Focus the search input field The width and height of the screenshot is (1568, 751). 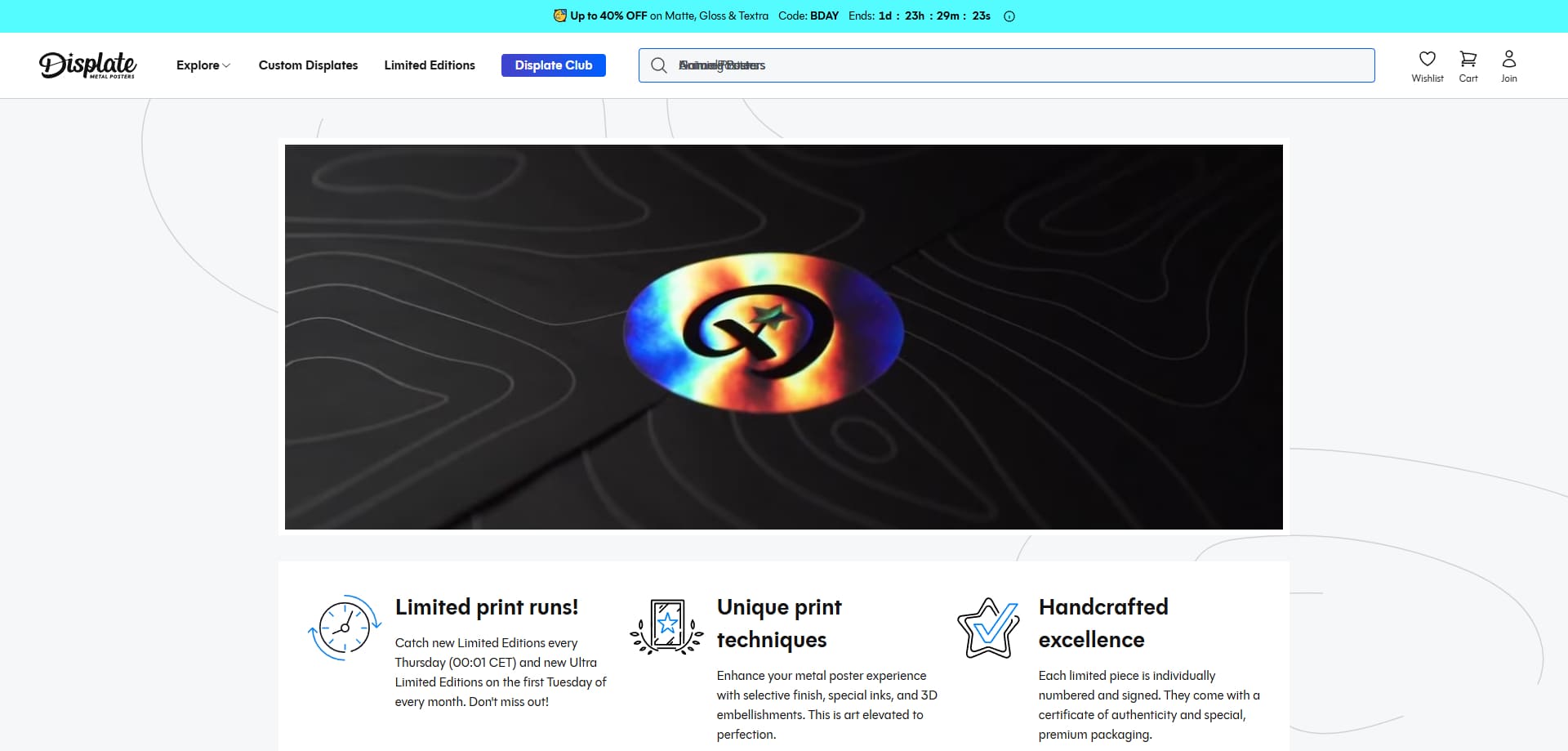tap(1006, 65)
